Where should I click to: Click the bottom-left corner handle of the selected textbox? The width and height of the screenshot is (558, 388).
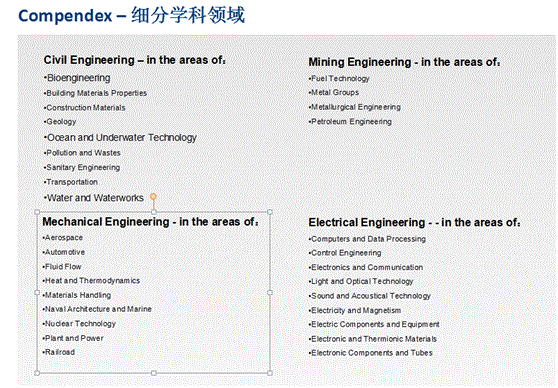pos(37,373)
